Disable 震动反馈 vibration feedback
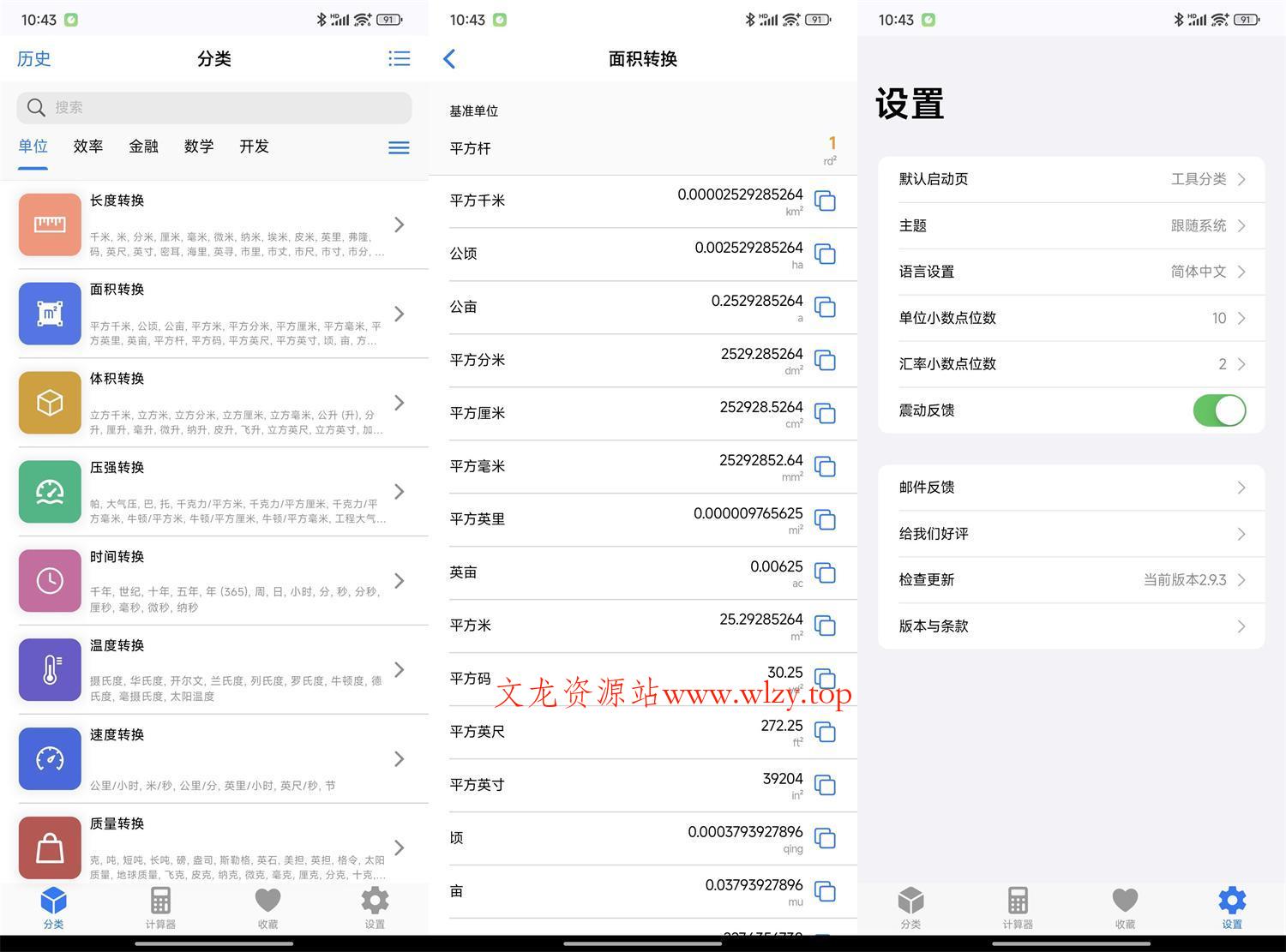Viewport: 1286px width, 952px height. click(x=1219, y=410)
